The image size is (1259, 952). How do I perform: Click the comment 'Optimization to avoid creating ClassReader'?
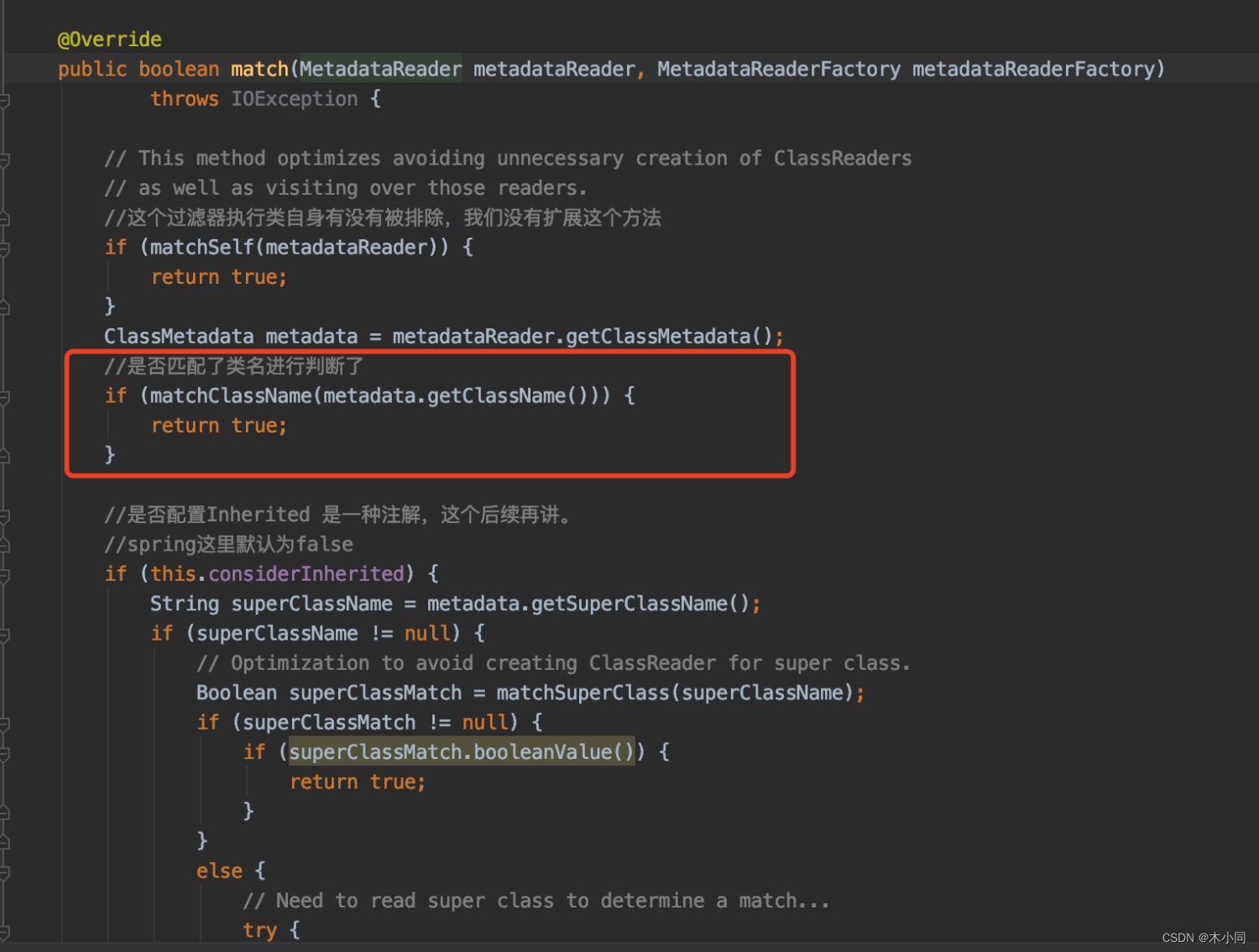[554, 663]
